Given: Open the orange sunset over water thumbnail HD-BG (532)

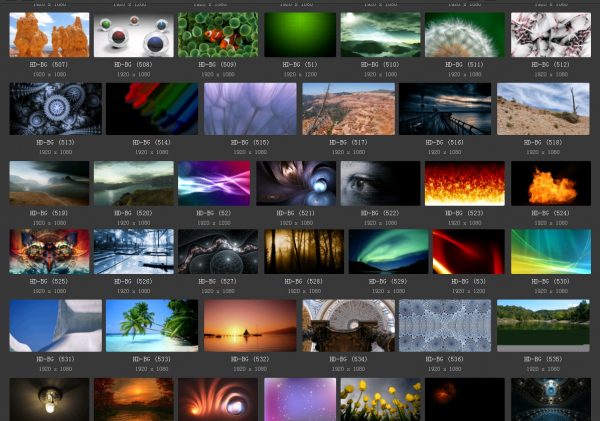Looking at the screenshot, I should click(x=250, y=326).
